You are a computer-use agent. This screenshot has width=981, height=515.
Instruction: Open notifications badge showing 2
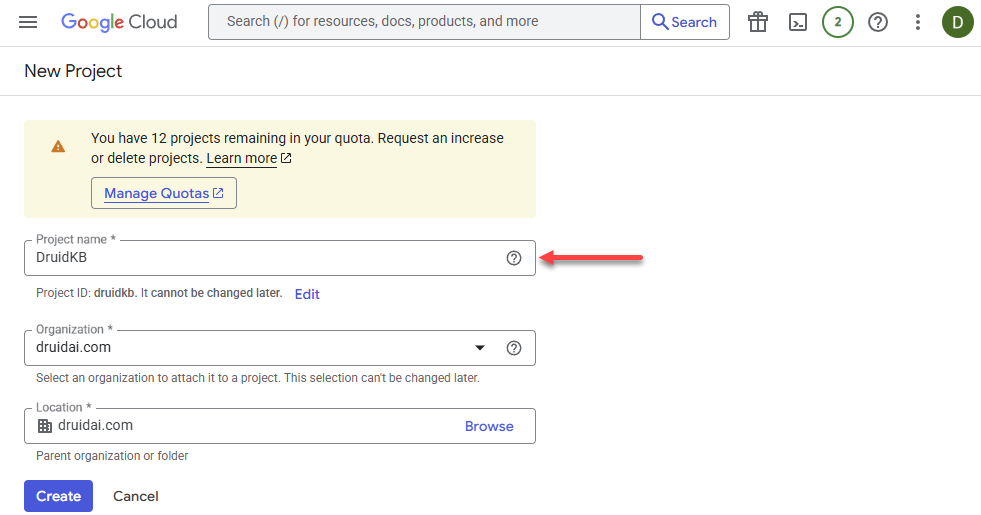coord(838,23)
